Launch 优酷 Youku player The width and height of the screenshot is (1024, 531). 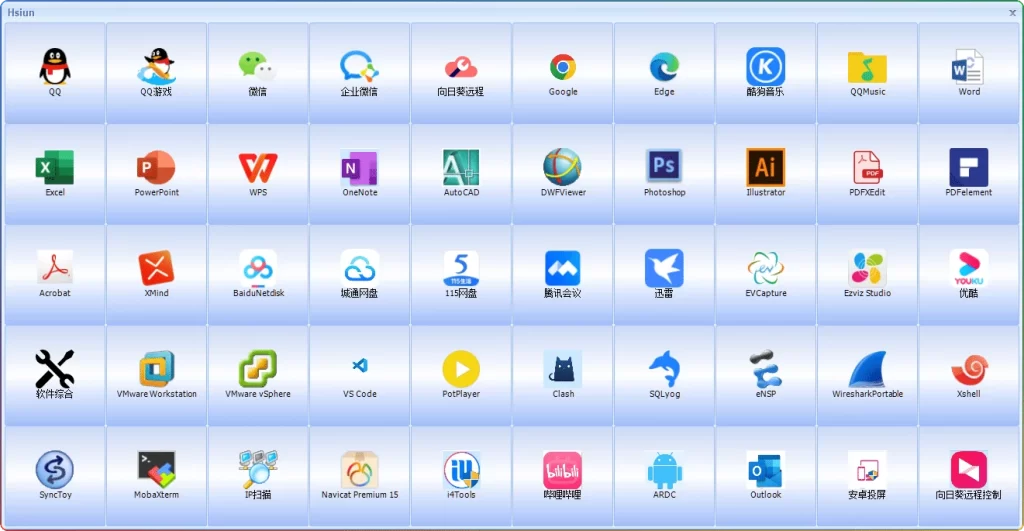click(x=968, y=274)
